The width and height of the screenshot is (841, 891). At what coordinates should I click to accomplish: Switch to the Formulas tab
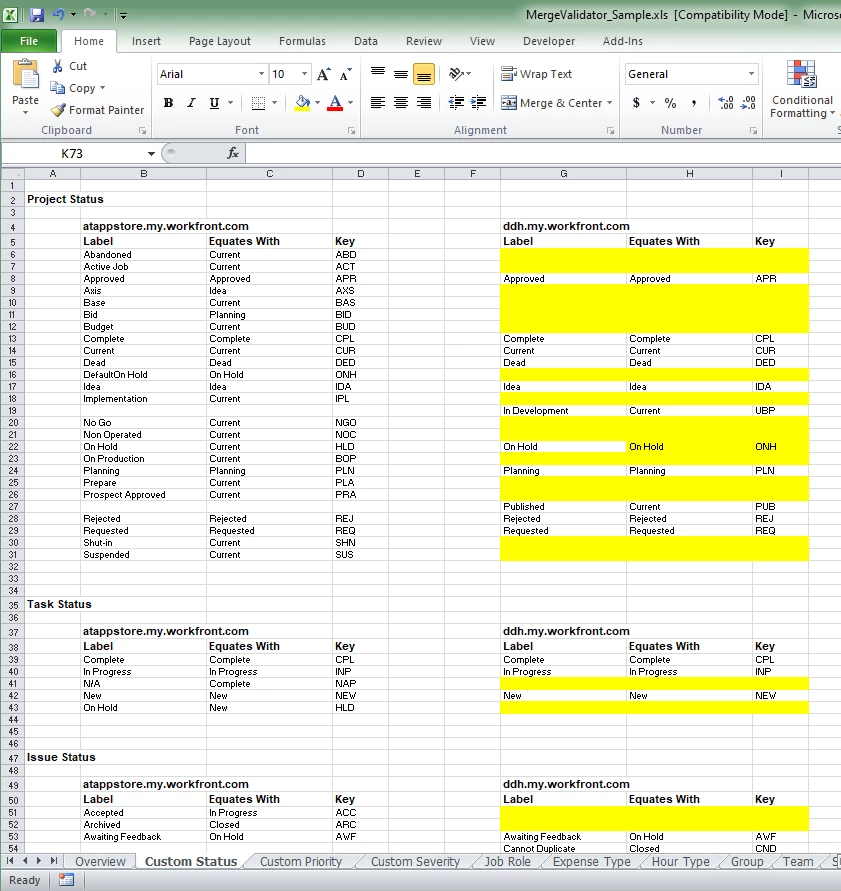coord(302,41)
